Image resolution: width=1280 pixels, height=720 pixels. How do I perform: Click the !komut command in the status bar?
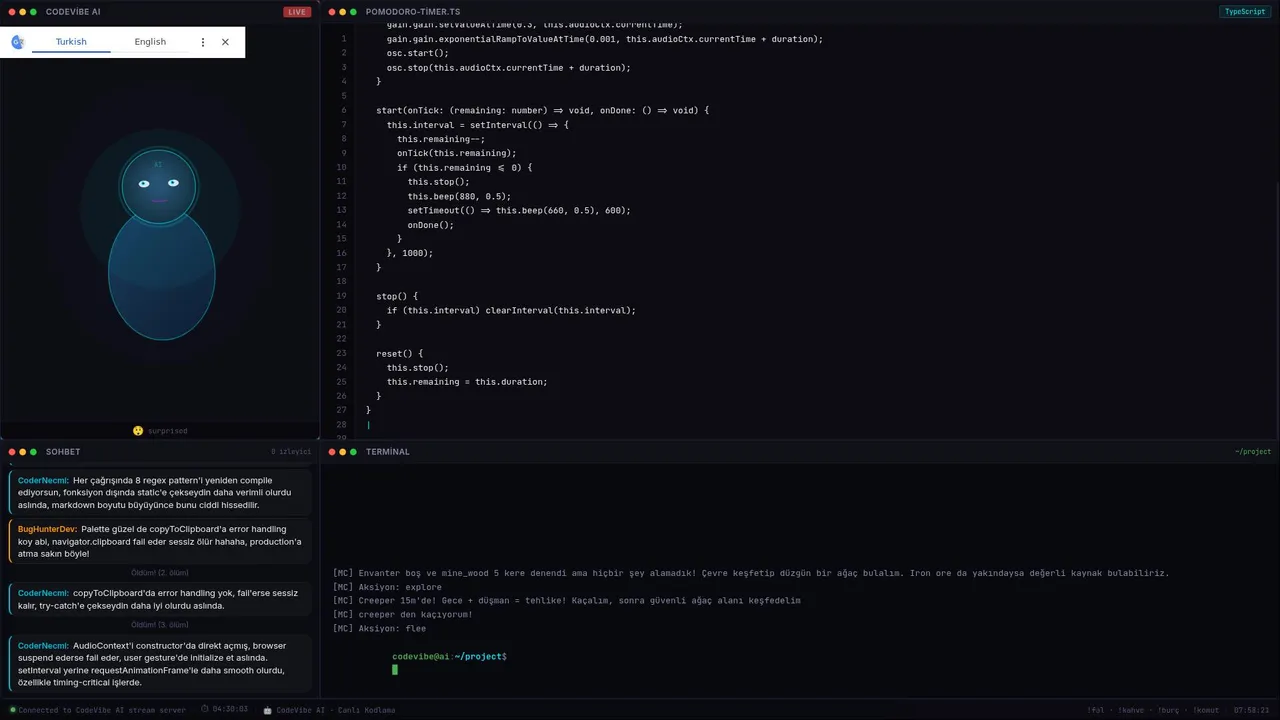coord(1208,710)
